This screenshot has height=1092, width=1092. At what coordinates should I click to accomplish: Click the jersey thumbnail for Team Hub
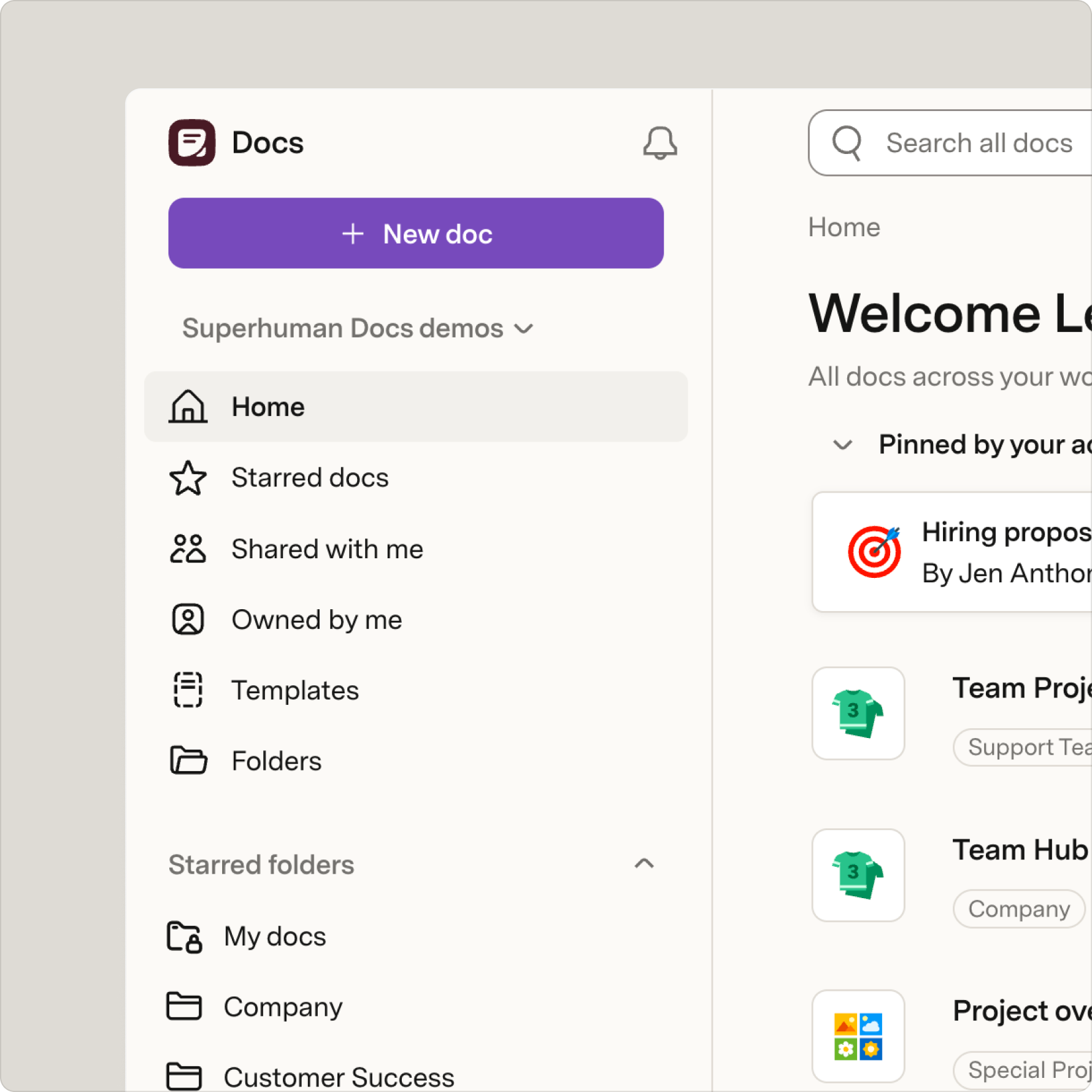pos(858,875)
